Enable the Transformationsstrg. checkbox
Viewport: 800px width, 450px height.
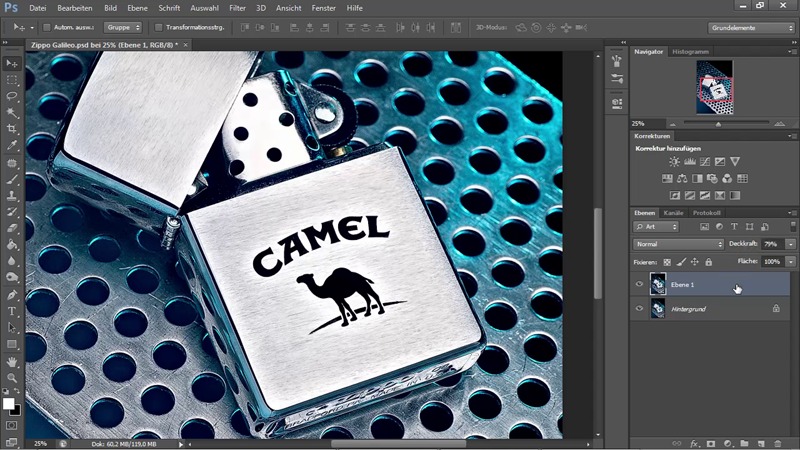(x=158, y=28)
